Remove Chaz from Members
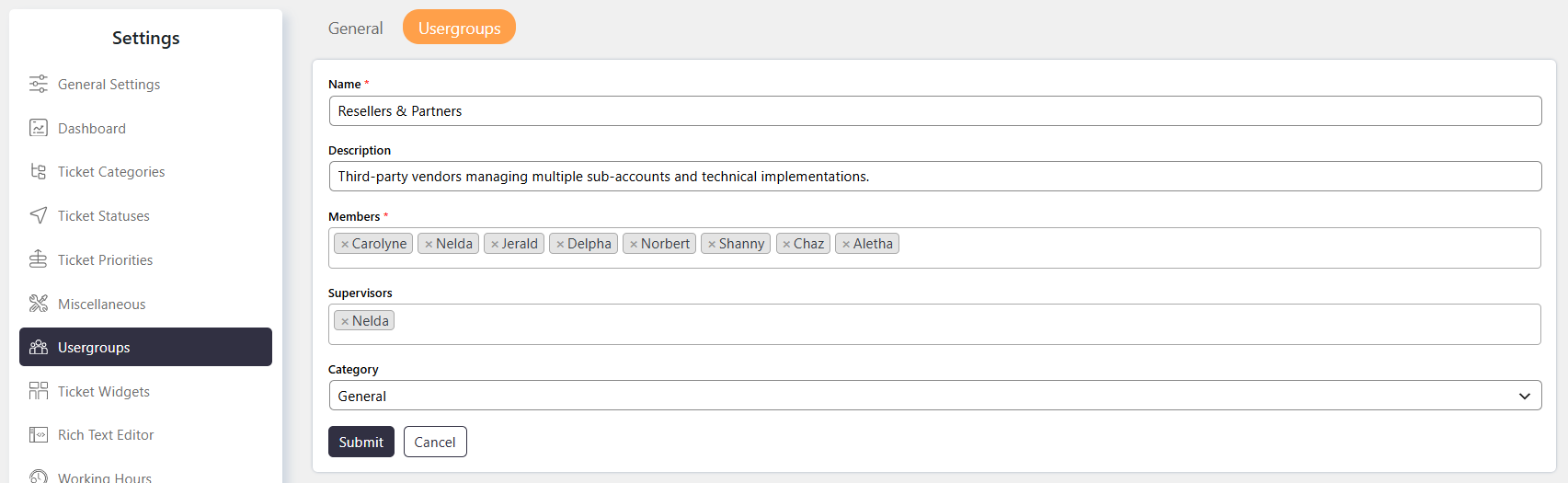 pos(786,244)
